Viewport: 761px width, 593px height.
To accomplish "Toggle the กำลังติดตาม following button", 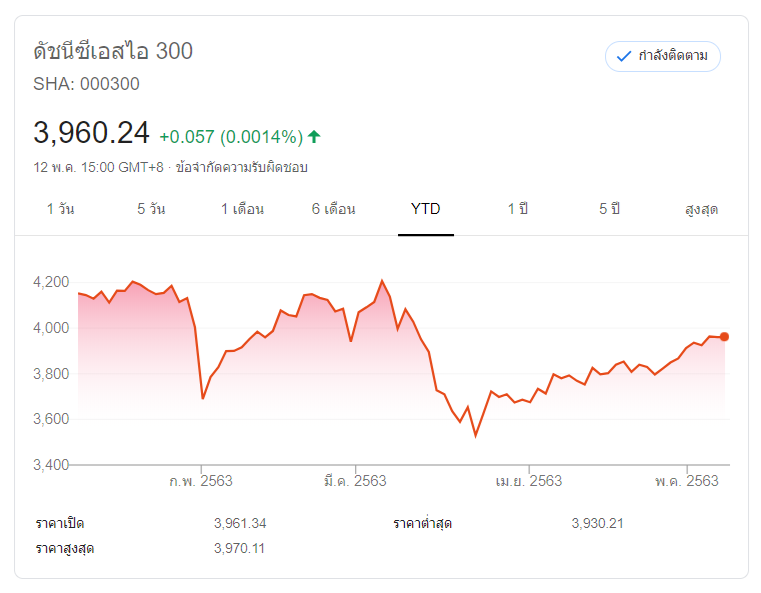I will (662, 56).
